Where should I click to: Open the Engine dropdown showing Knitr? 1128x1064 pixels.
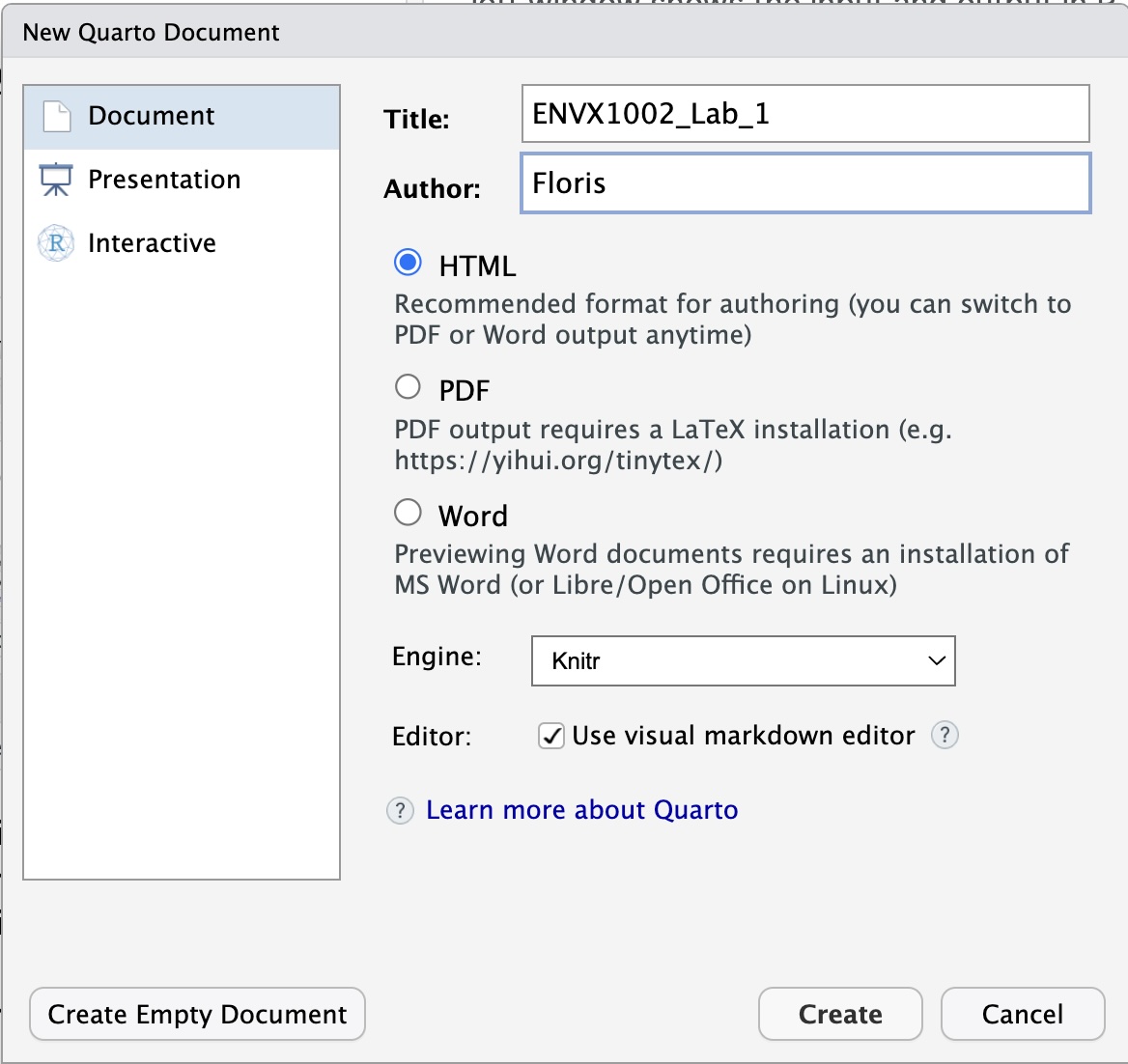[743, 660]
